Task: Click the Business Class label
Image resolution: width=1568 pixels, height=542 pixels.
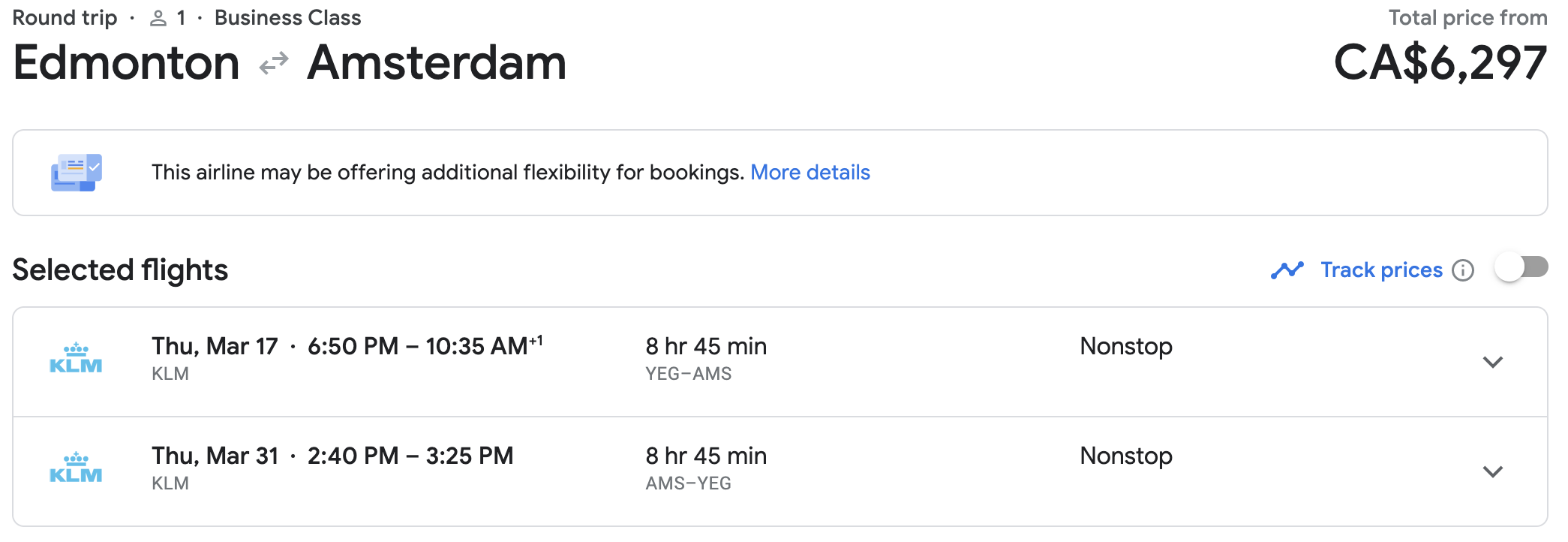Action: pos(287,18)
